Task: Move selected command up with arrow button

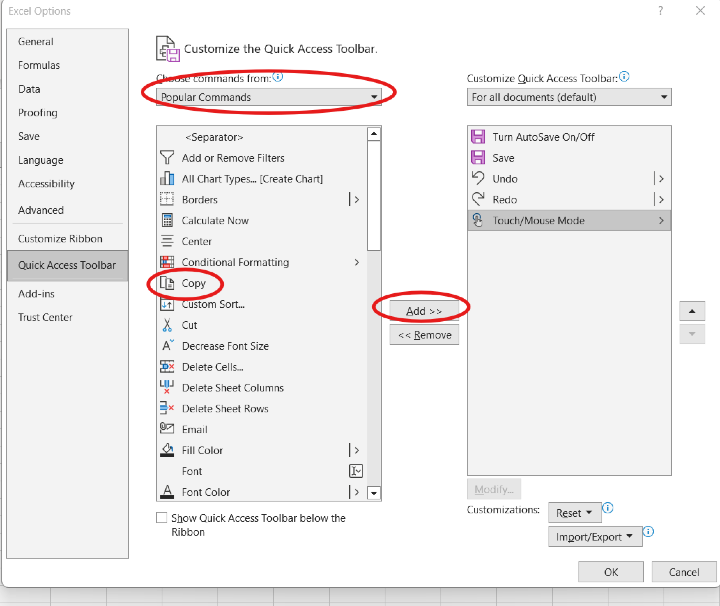Action: click(x=692, y=311)
